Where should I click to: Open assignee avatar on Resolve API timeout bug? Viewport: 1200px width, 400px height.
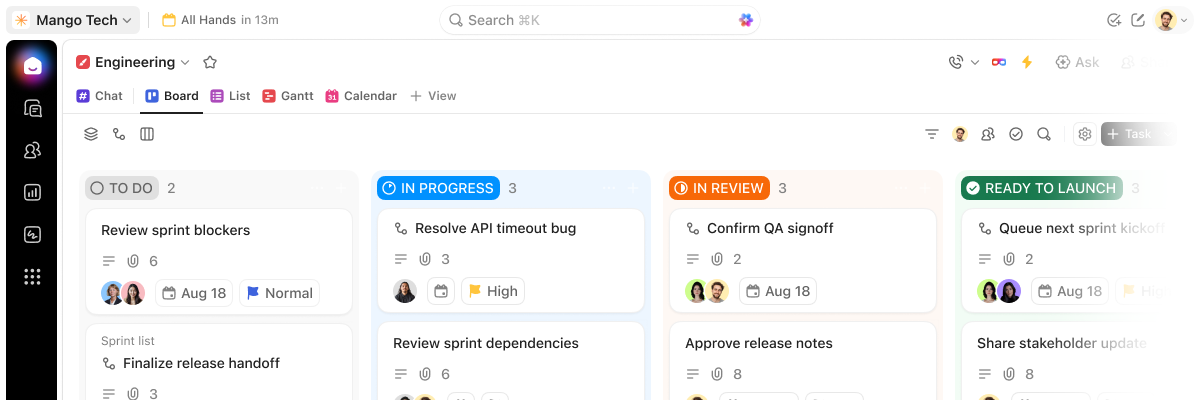click(405, 291)
